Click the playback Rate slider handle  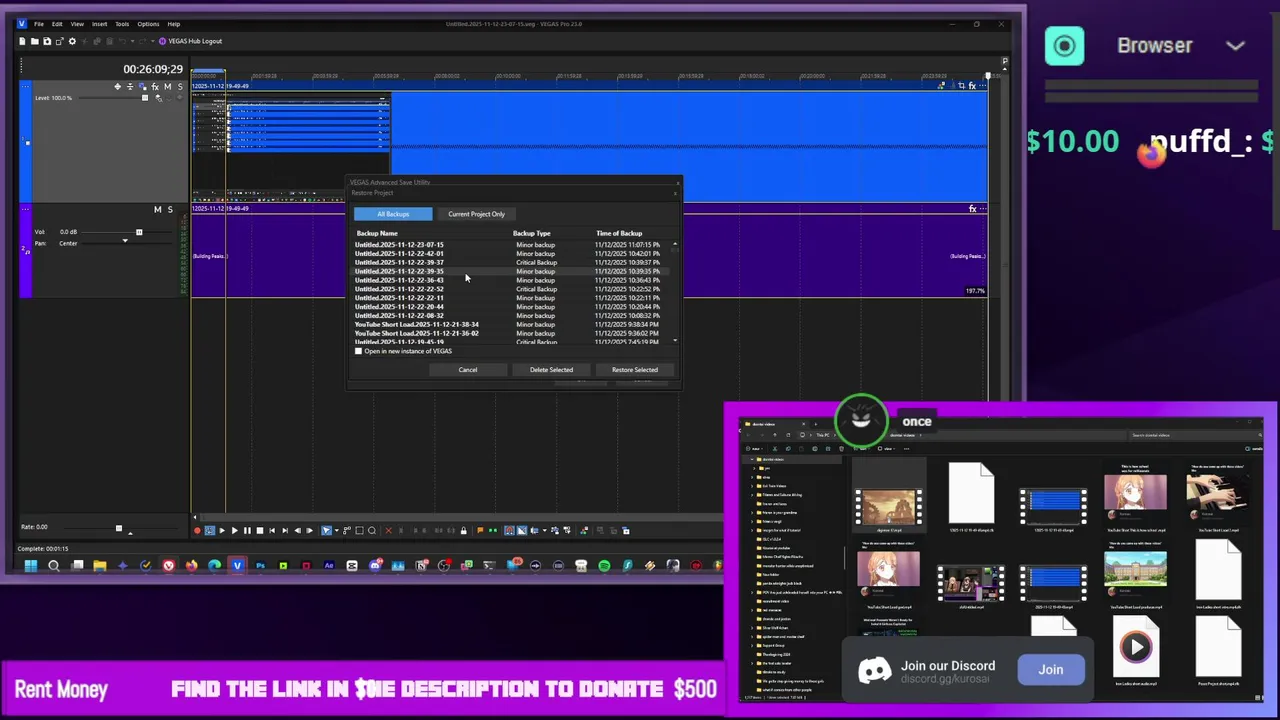pos(118,528)
